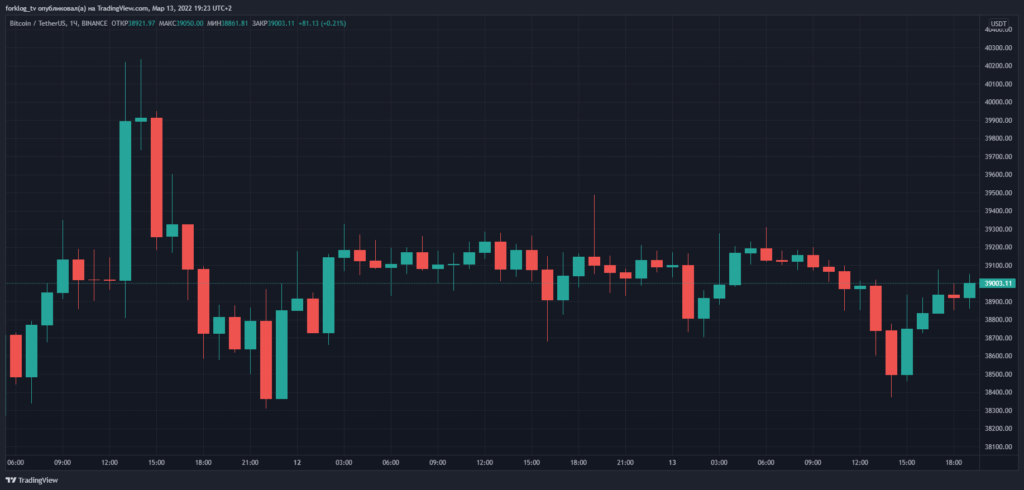Click the current price tag 39003.11
The image size is (1024, 490).
(999, 284)
